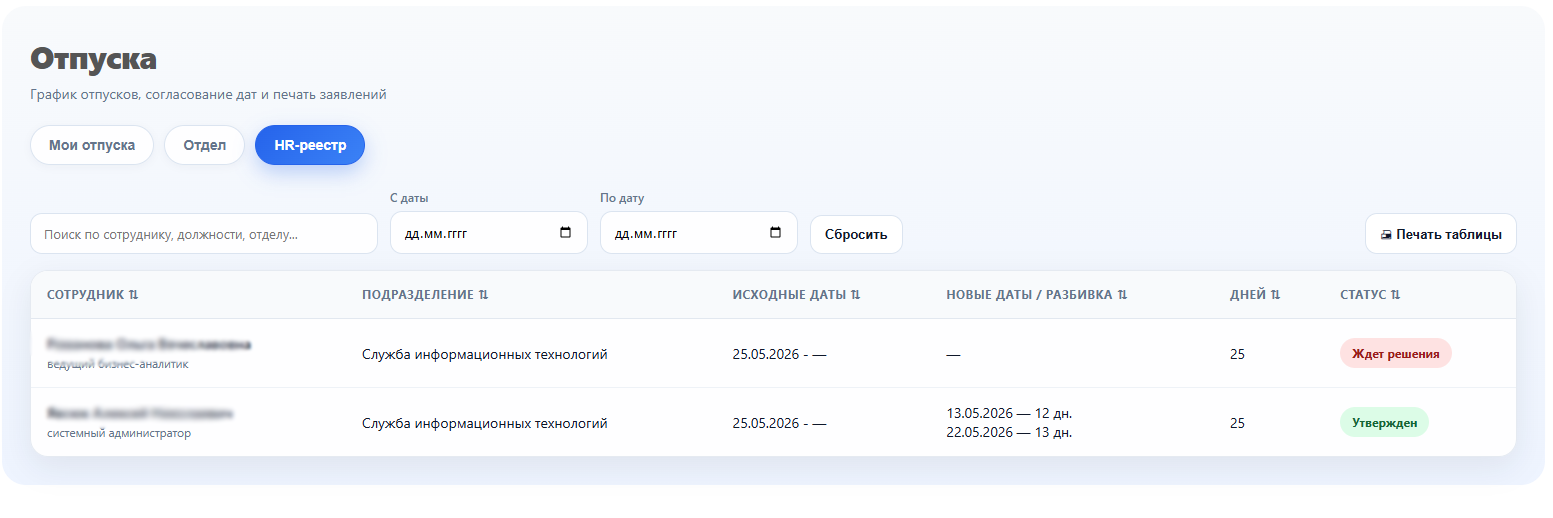Click the С даты date field
This screenshot has width=1553, height=518.
coord(488,233)
